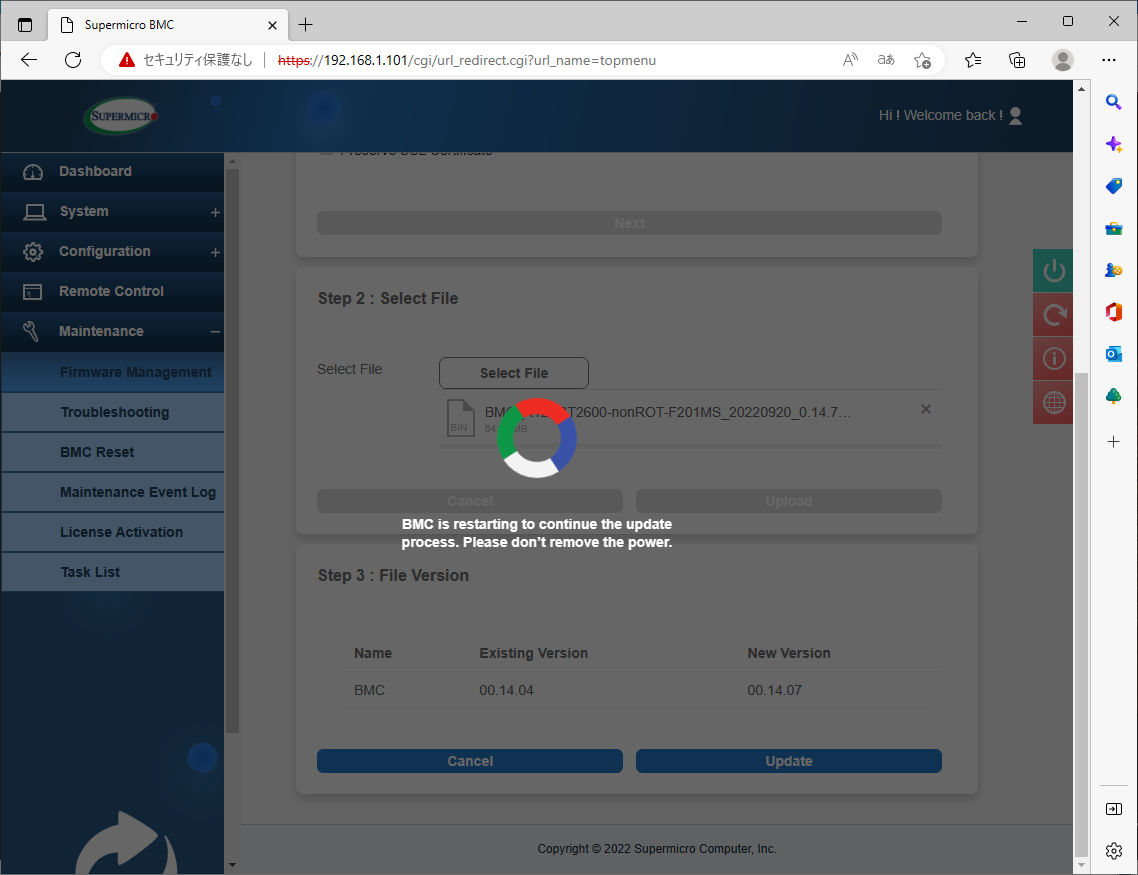The height and width of the screenshot is (875, 1138).
Task: Select Firmware Management submenu
Action: point(112,372)
